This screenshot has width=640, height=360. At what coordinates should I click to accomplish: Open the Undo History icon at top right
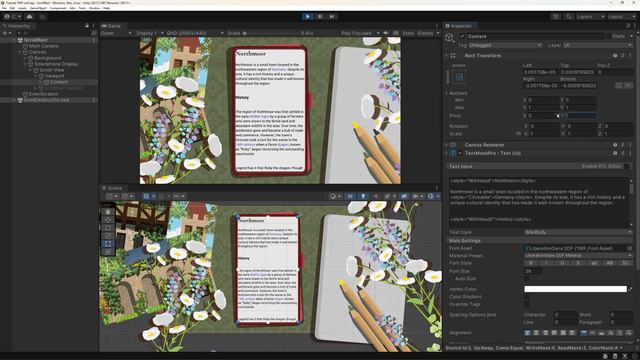click(556, 17)
